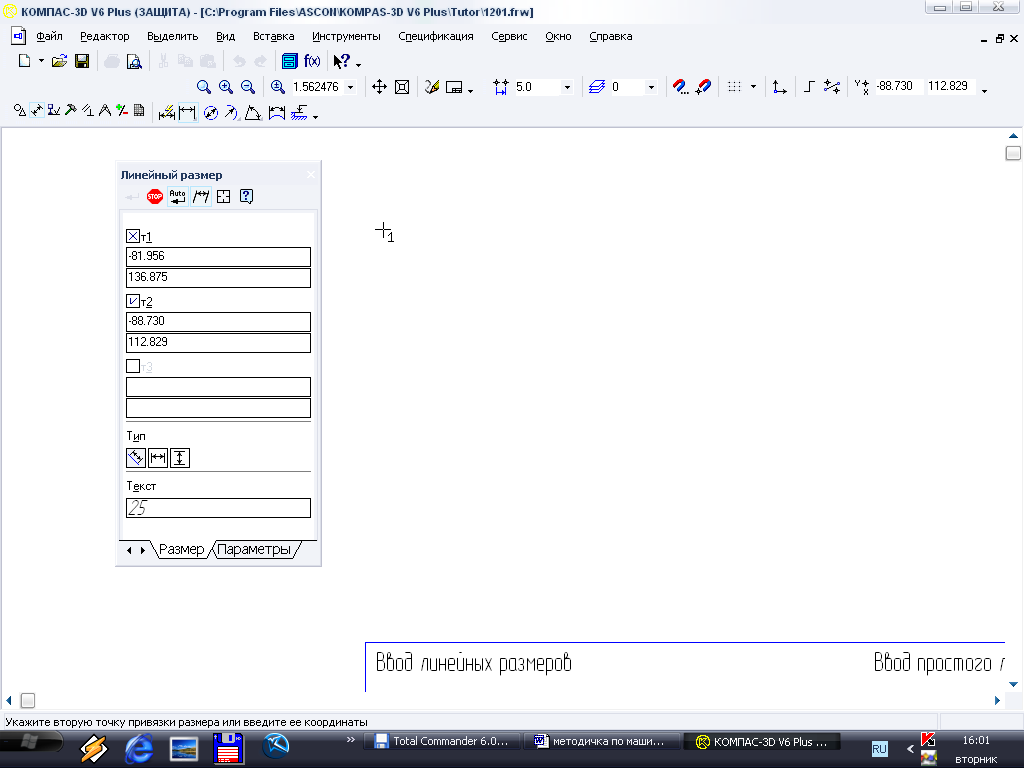Screen dimensions: 1024x768
Task: Open a file with the folder icon
Action: [59, 61]
